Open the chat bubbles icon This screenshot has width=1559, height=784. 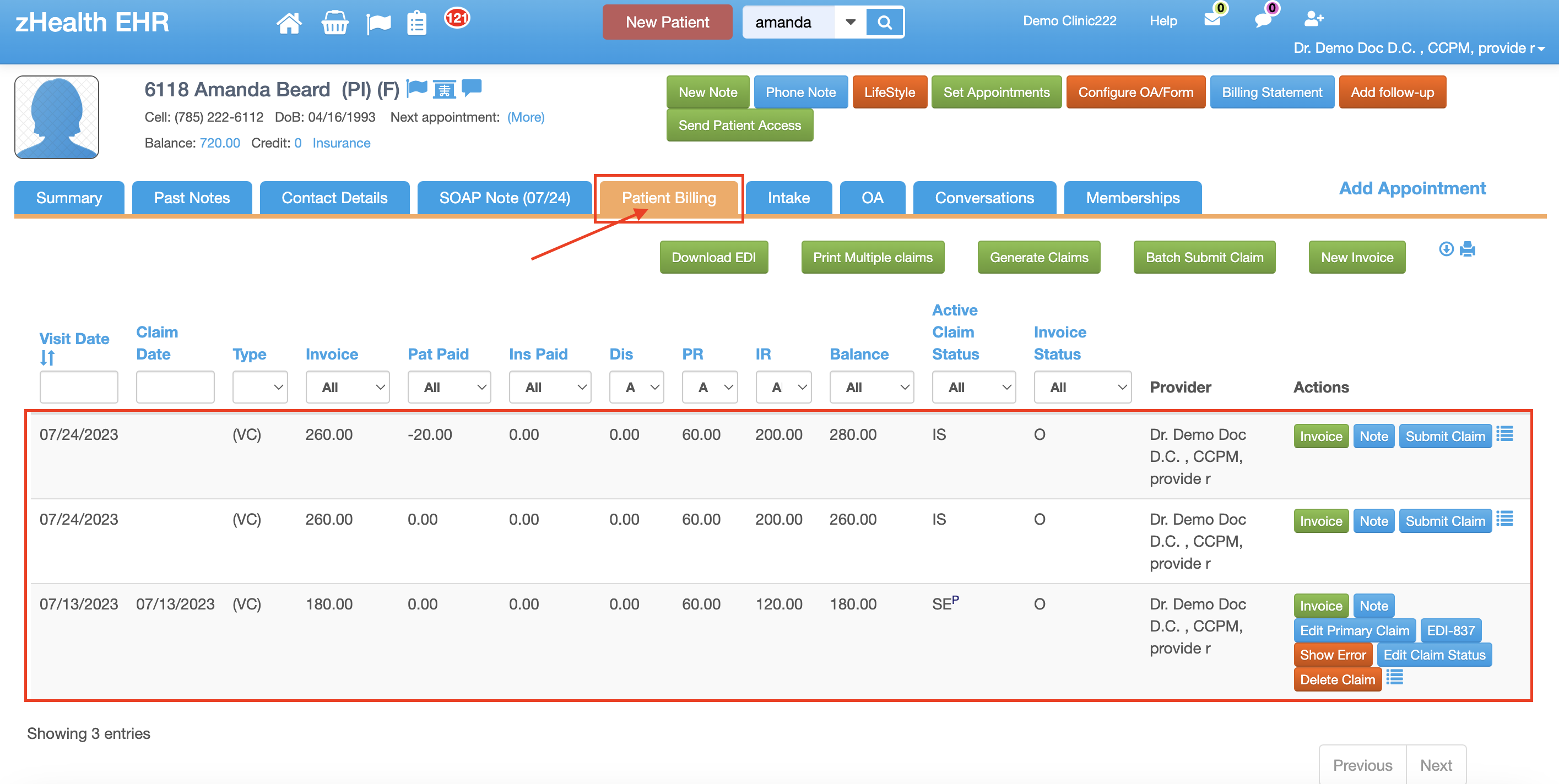[x=1263, y=20]
